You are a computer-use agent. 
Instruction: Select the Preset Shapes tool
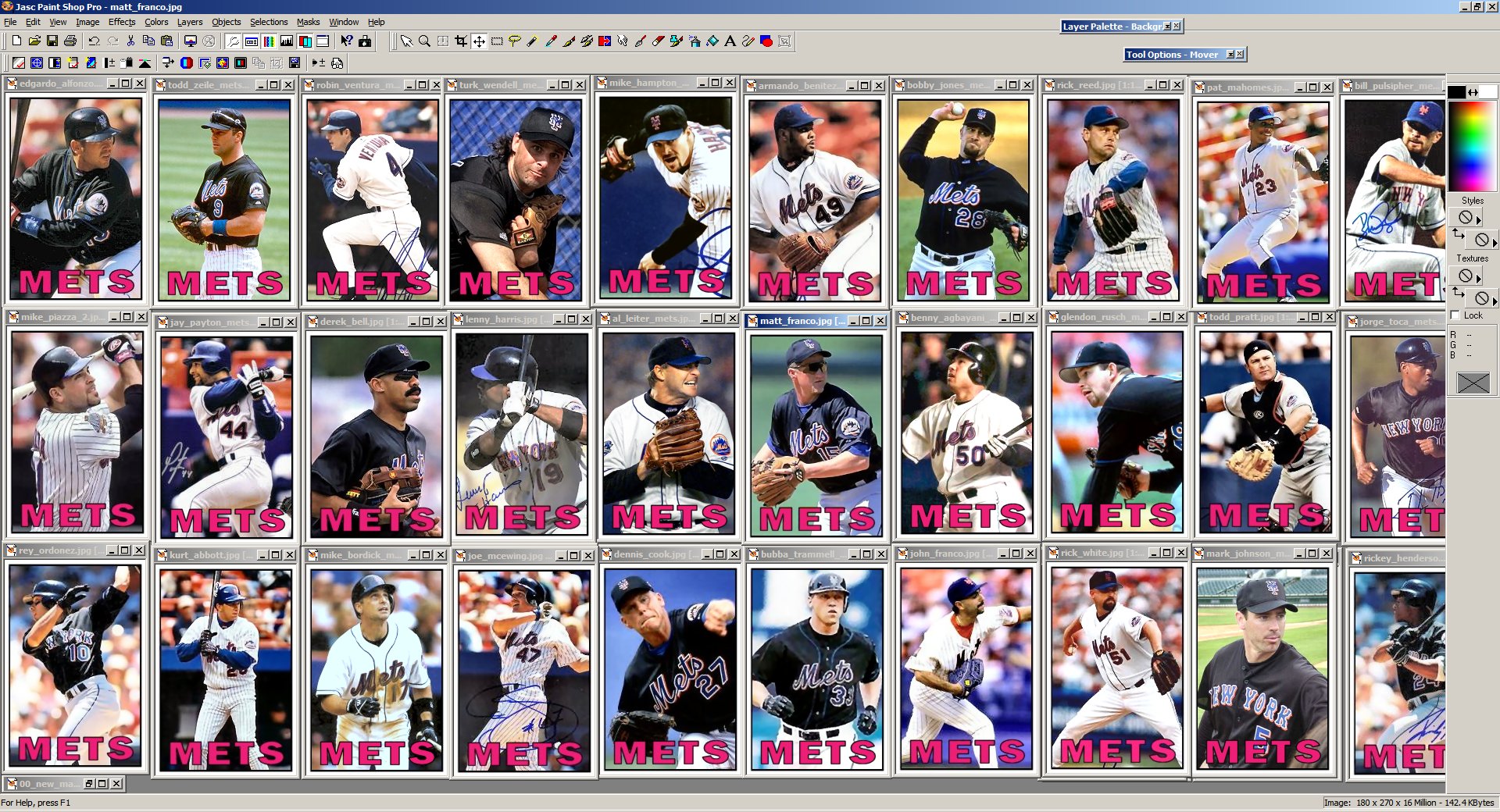click(766, 41)
